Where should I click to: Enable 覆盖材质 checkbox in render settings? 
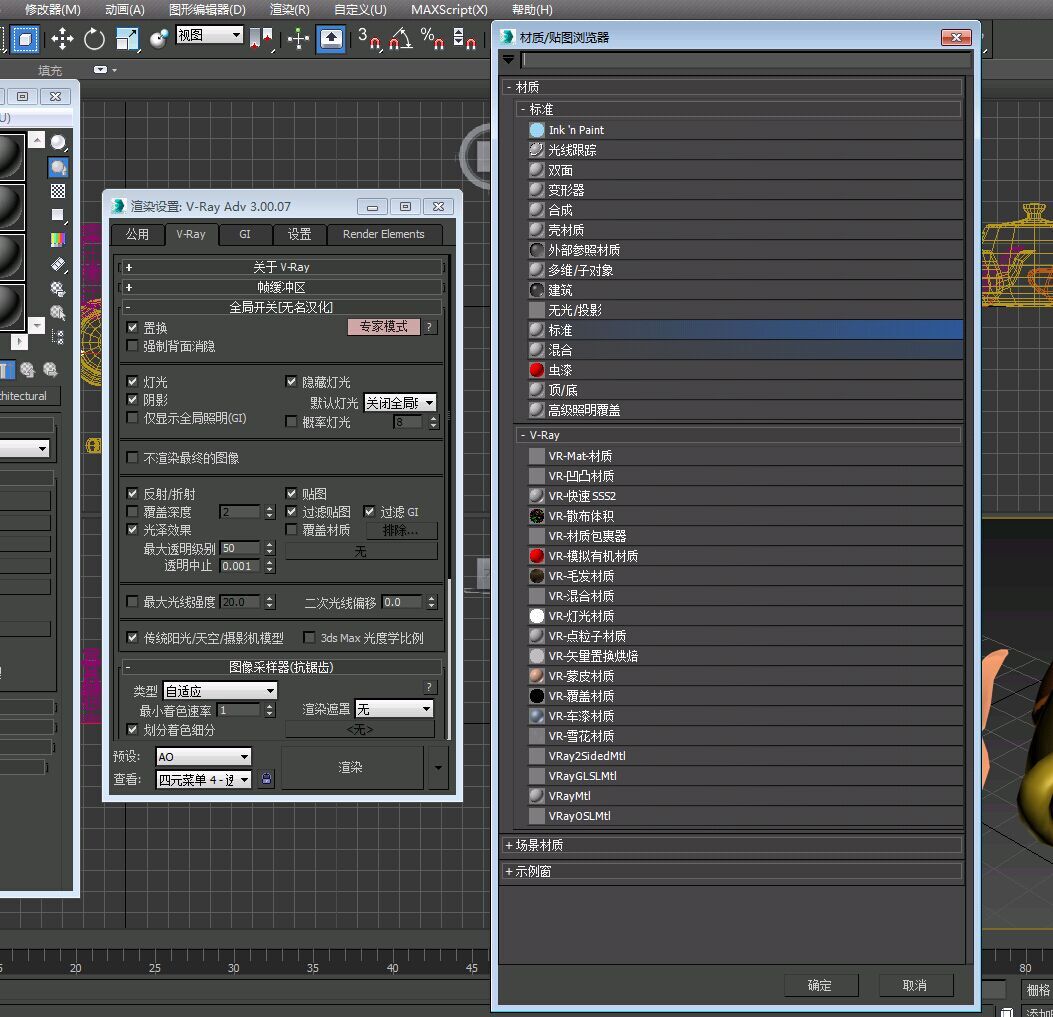click(291, 530)
